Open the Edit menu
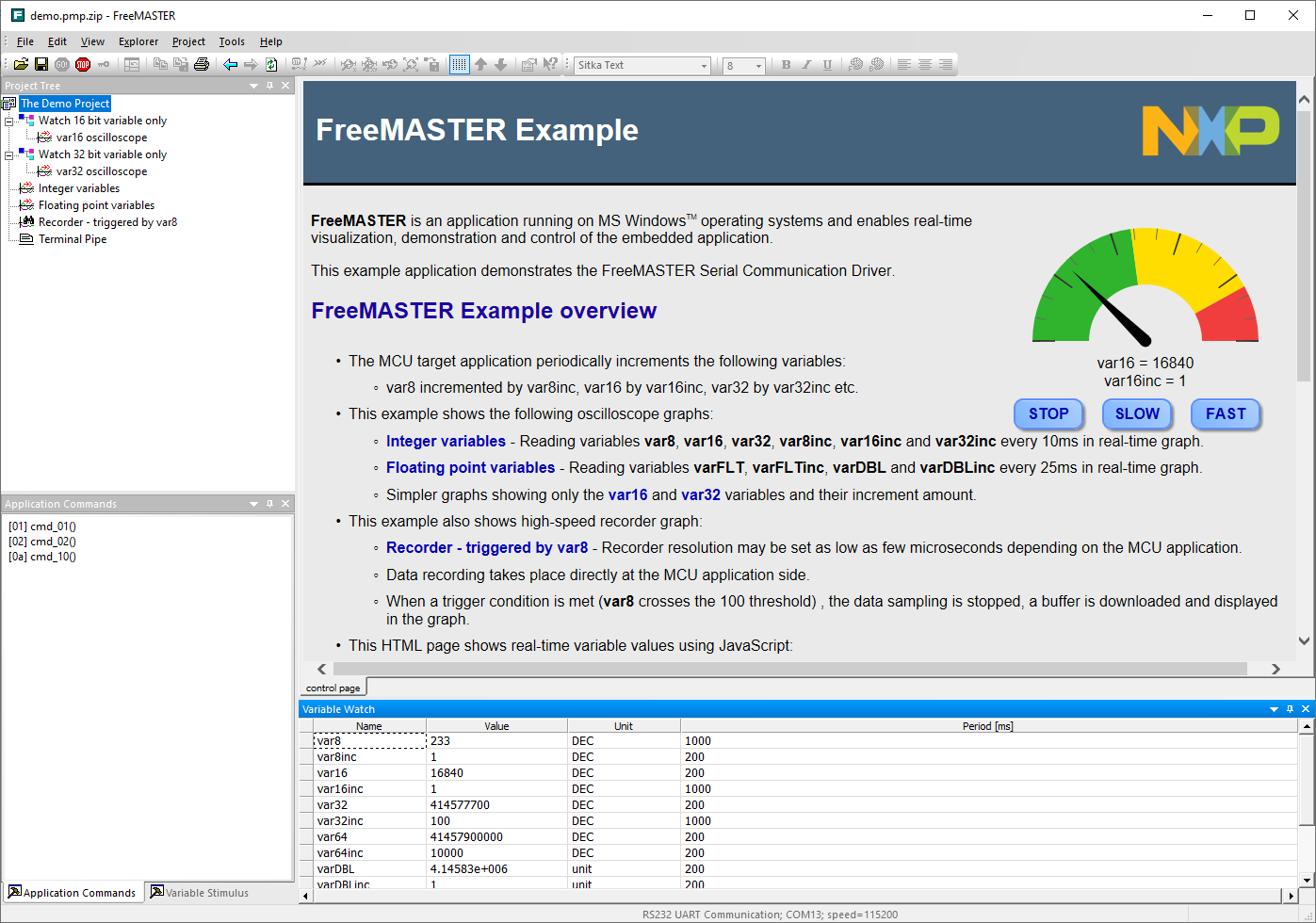Image resolution: width=1316 pixels, height=923 pixels. point(57,41)
